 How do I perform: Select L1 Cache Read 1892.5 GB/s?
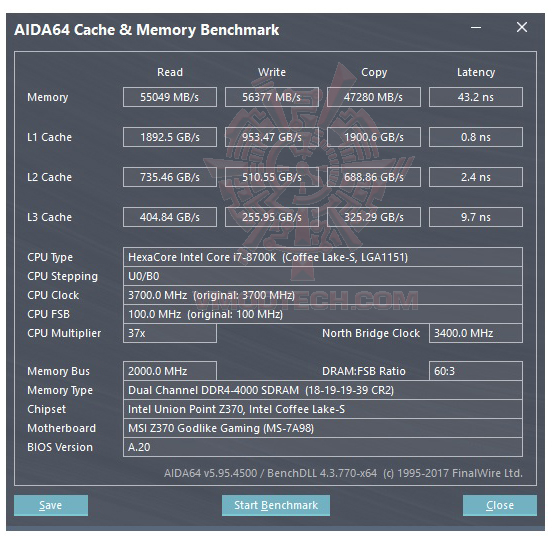tap(170, 137)
